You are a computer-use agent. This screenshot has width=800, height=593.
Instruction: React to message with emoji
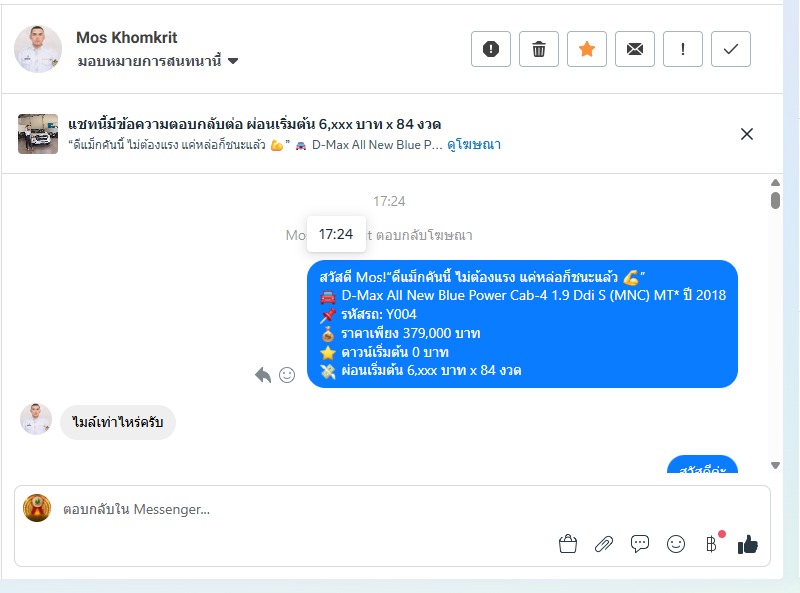[x=287, y=375]
